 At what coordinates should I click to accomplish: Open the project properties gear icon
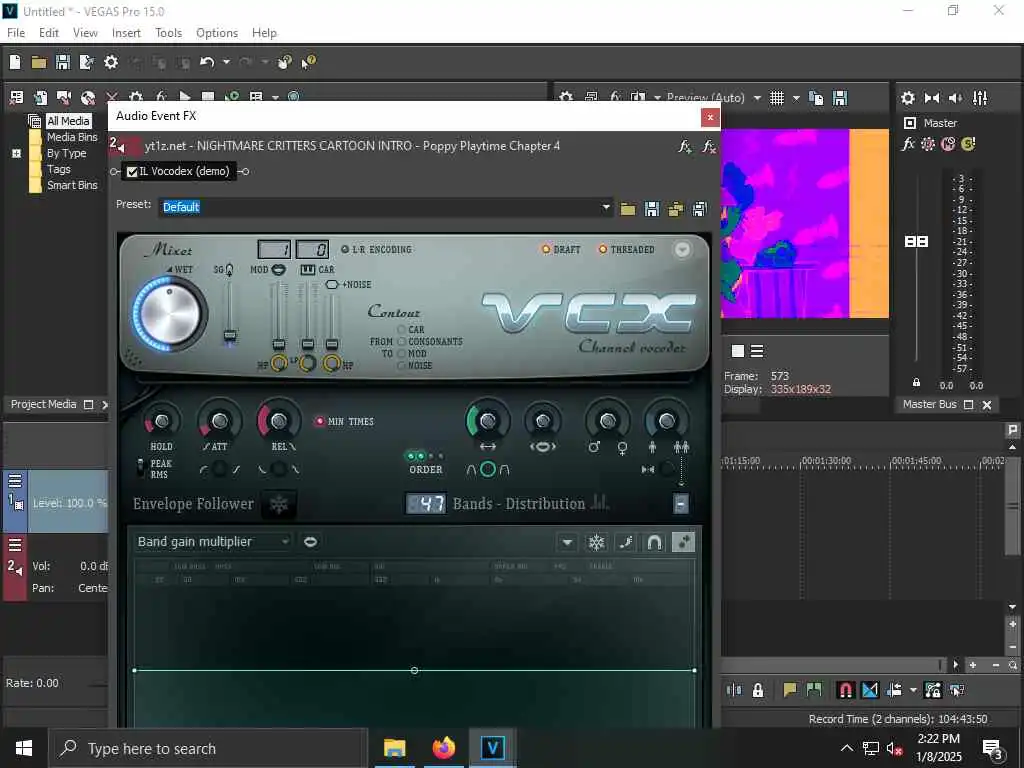click(x=111, y=62)
